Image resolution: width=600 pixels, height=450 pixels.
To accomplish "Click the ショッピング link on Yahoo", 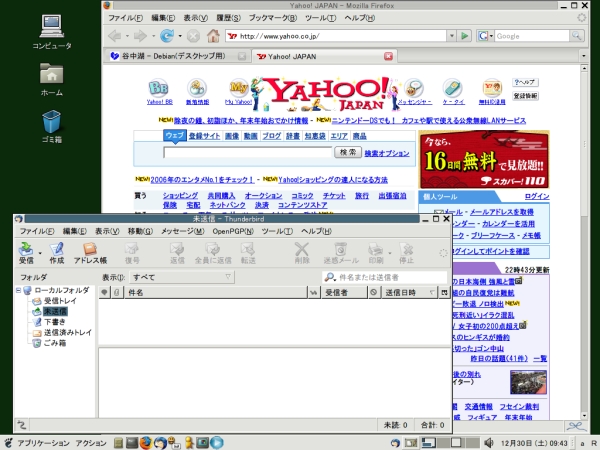I will coord(181,196).
